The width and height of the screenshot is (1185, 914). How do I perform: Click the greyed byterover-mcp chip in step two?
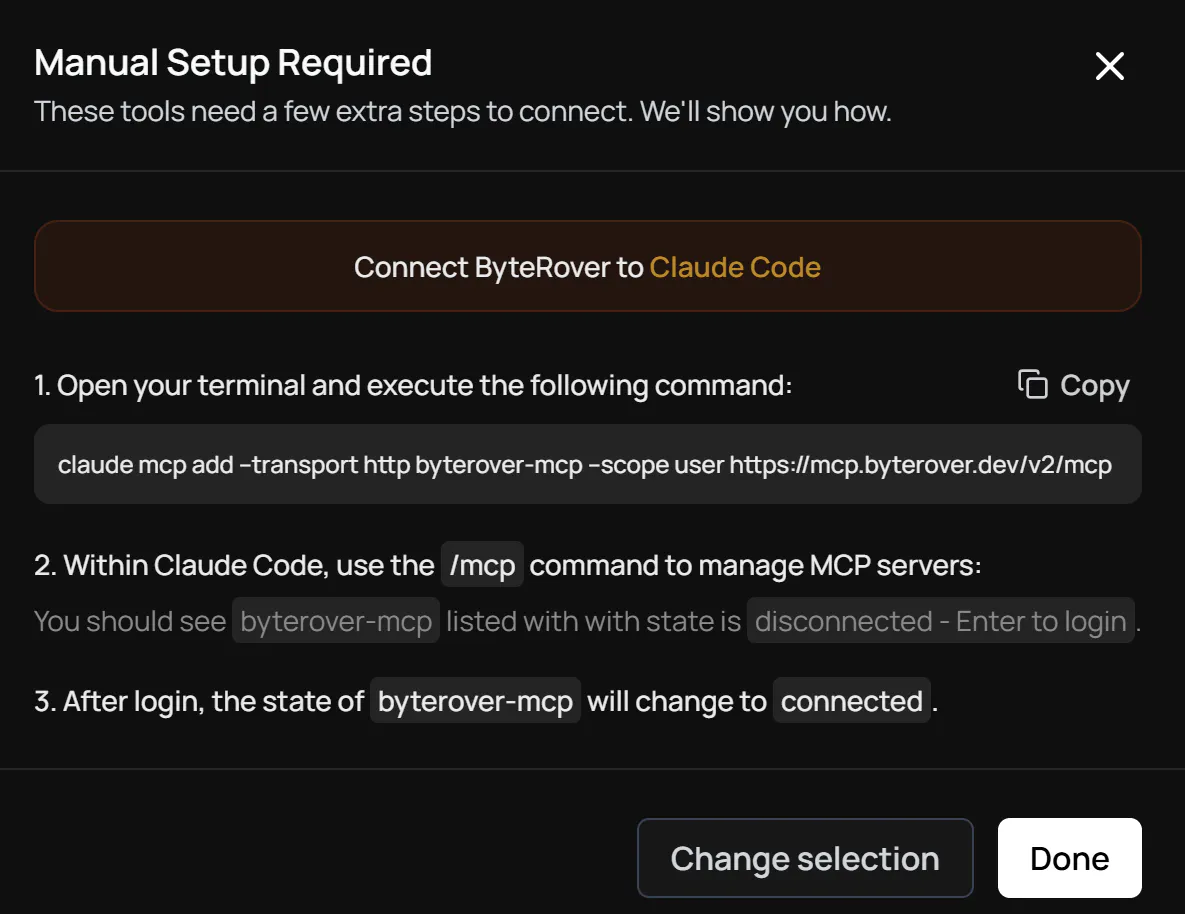pos(336,622)
